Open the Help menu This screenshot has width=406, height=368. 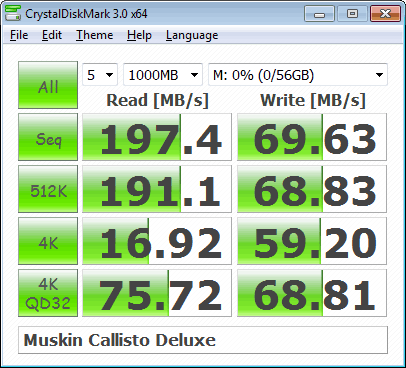tap(139, 35)
